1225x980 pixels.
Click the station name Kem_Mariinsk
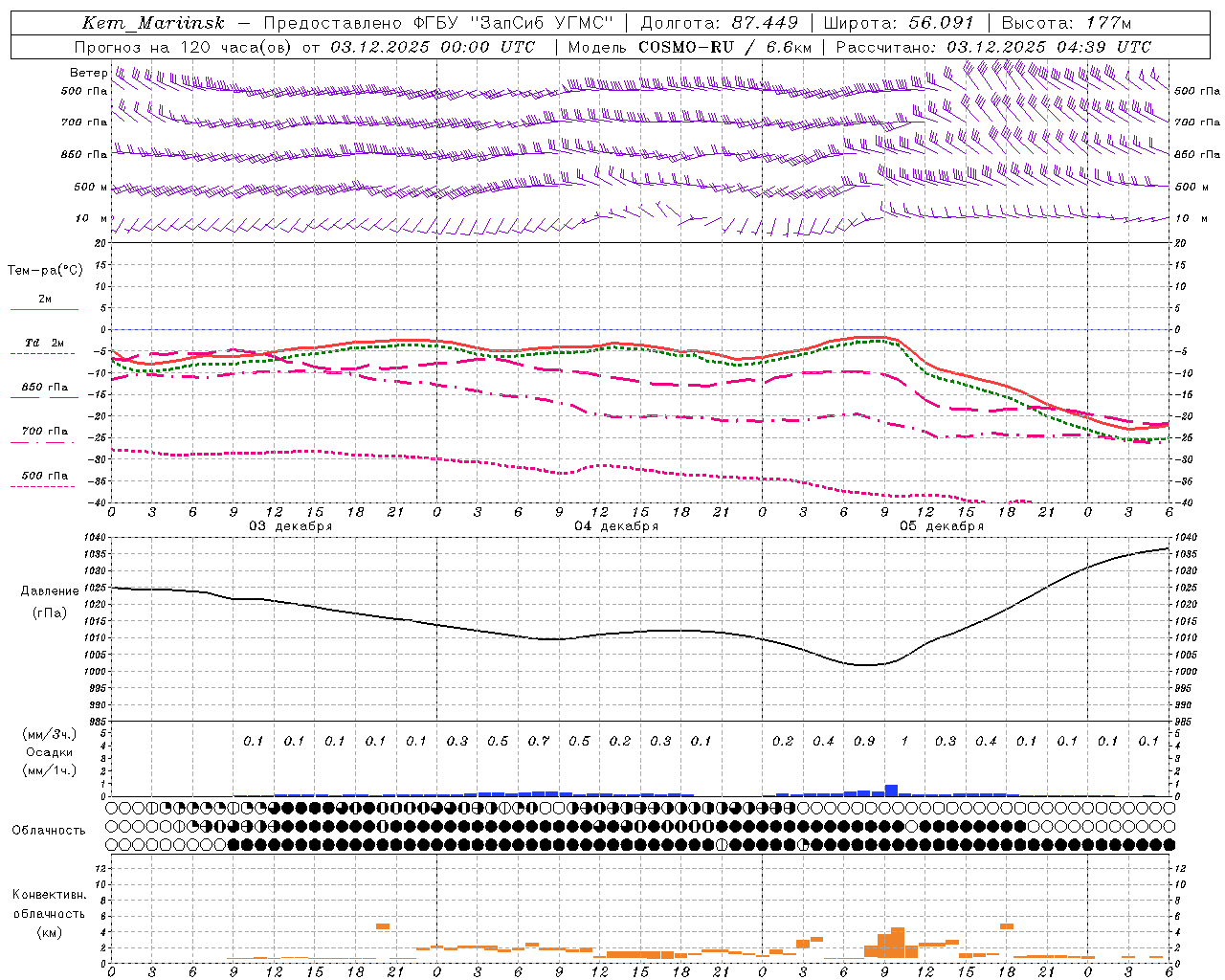coord(153,23)
